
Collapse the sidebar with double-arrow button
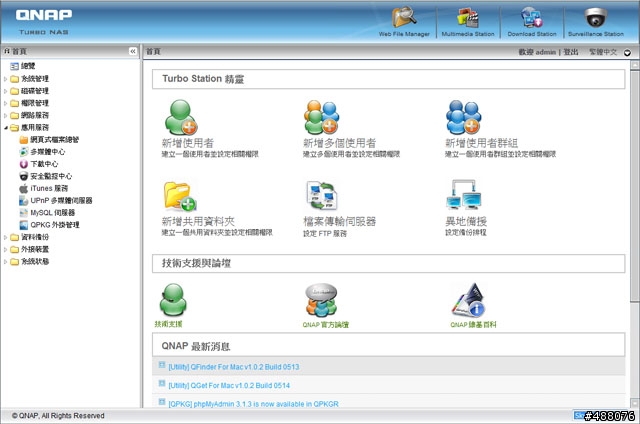[x=133, y=51]
